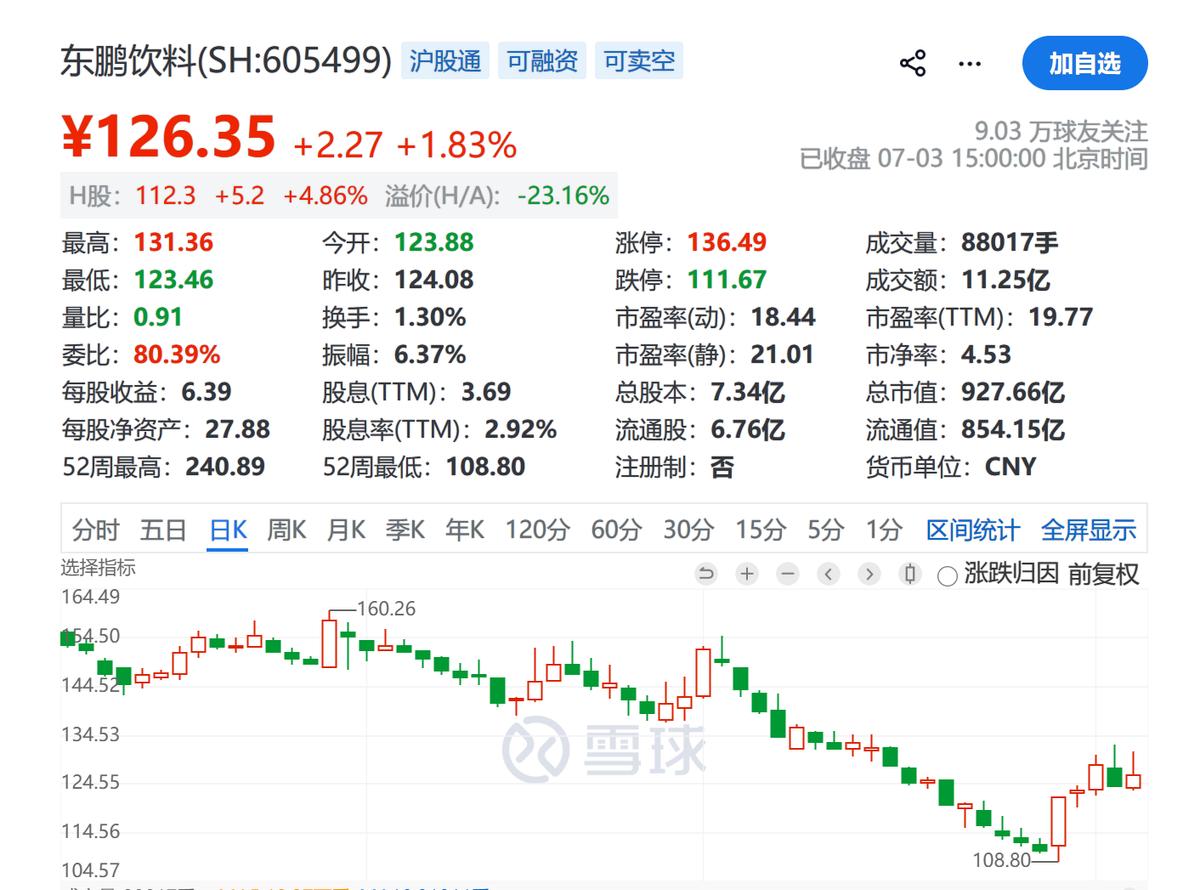Toggle the 涨跌归因 radio button

(947, 576)
